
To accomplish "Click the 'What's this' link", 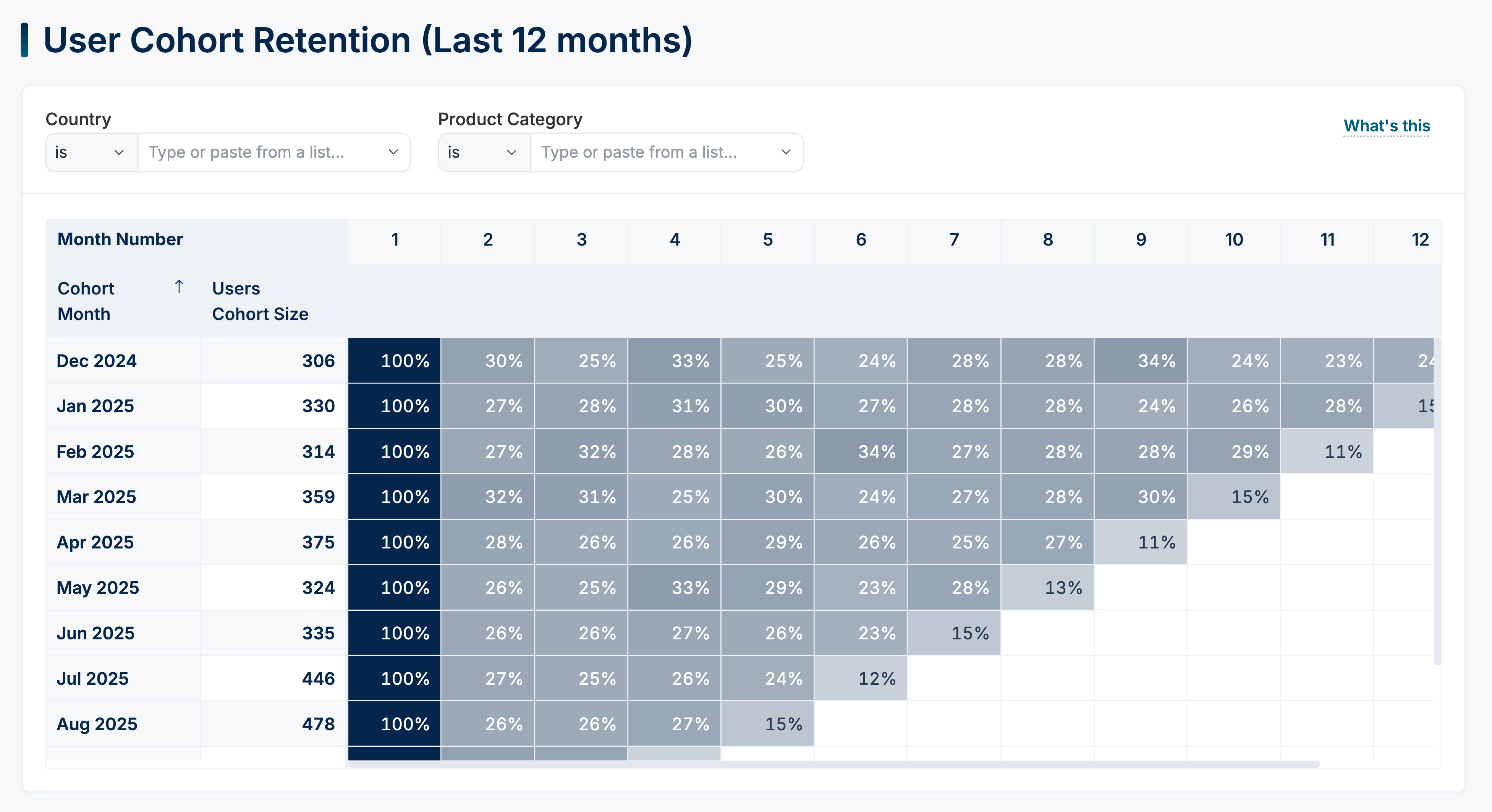I will [1387, 125].
